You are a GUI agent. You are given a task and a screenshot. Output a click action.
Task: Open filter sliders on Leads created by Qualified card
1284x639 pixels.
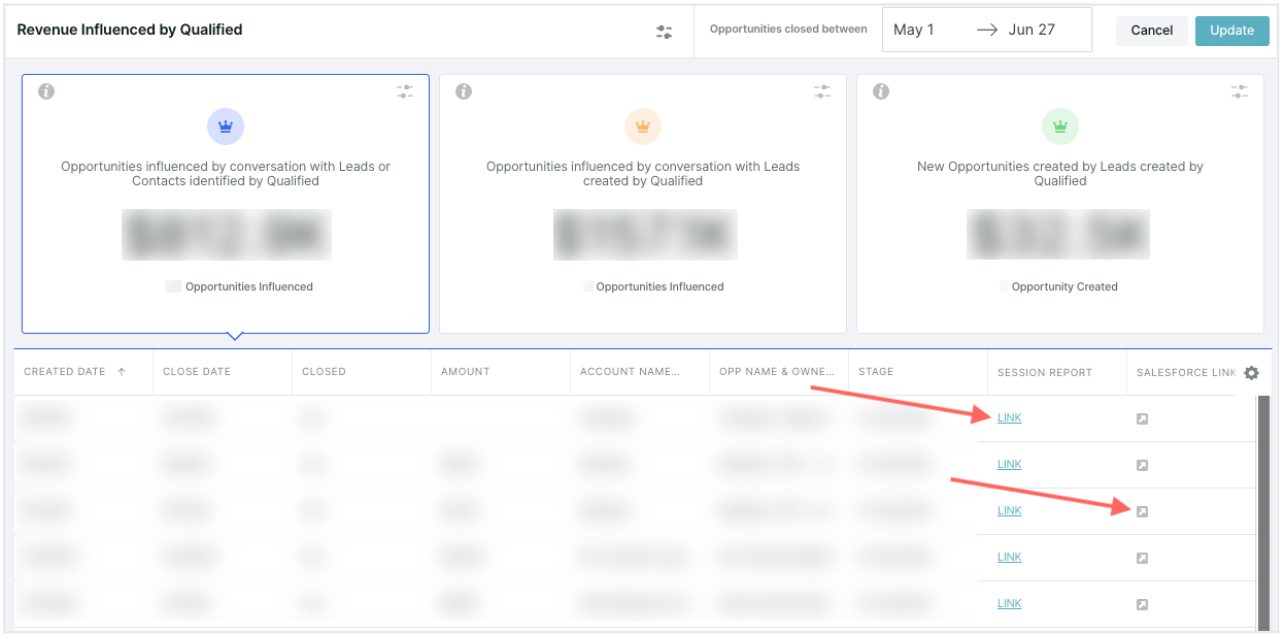click(822, 91)
